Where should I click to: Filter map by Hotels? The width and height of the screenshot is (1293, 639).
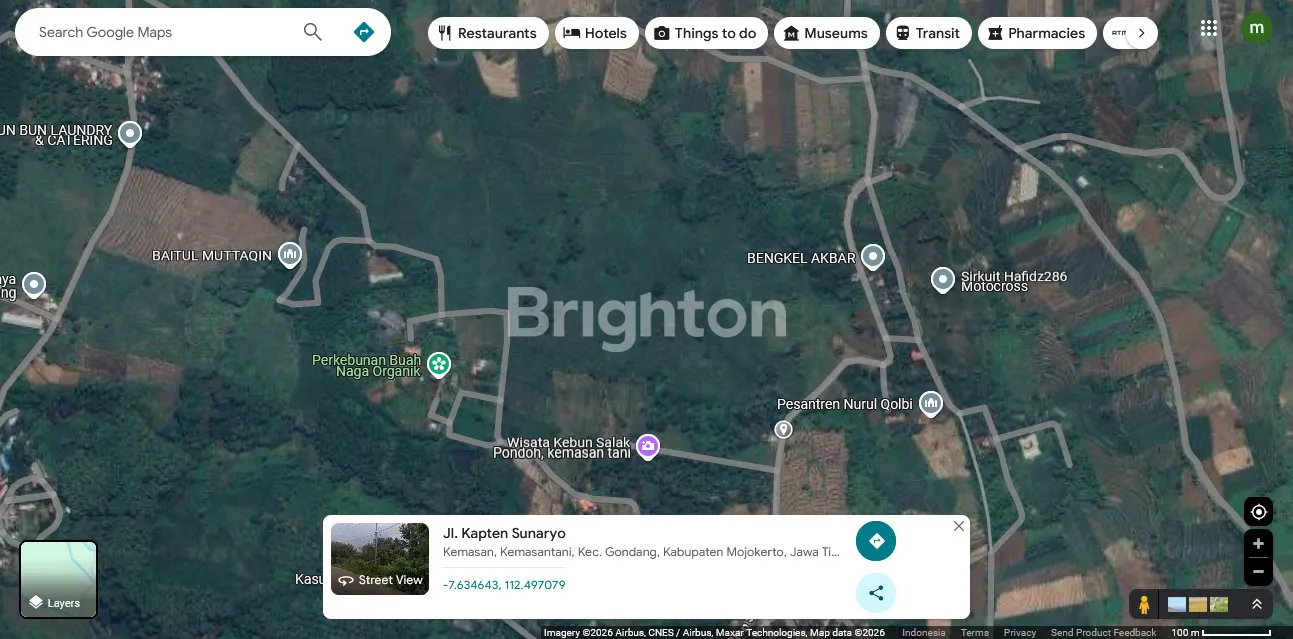click(596, 33)
